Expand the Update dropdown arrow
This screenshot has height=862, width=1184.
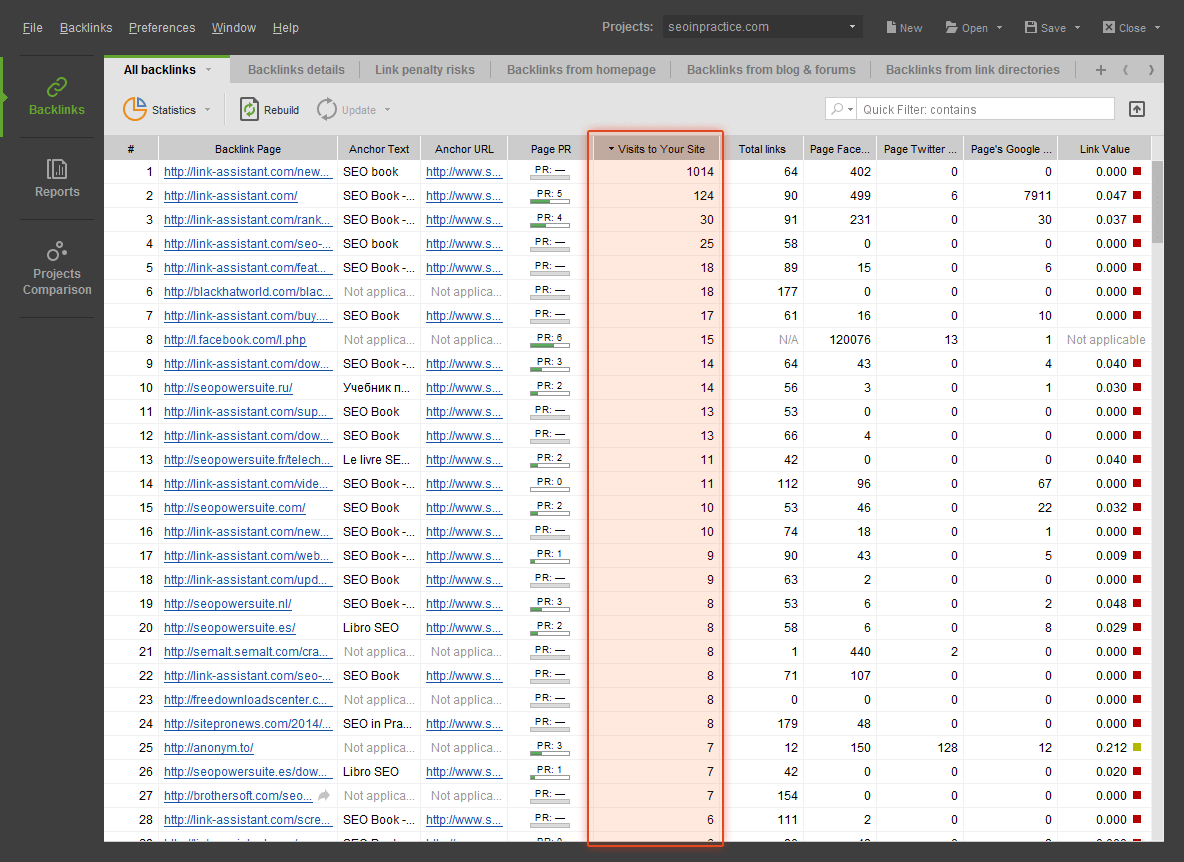(387, 109)
